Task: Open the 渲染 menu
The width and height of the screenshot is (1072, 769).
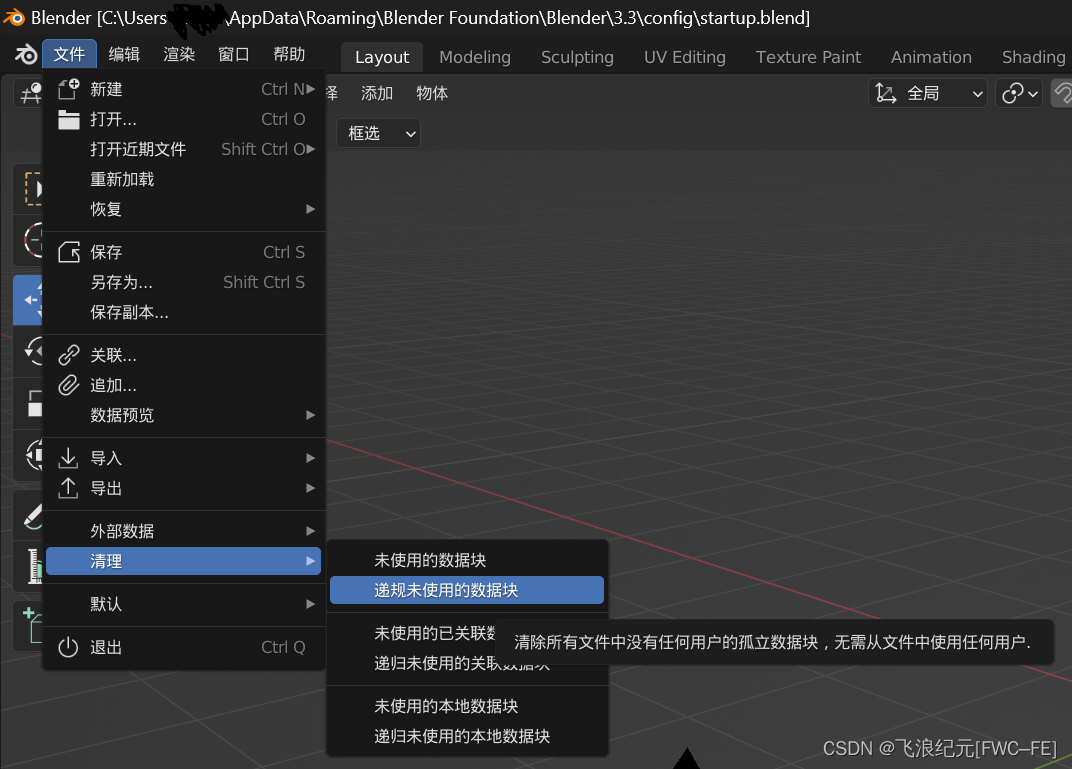Action: [x=179, y=55]
